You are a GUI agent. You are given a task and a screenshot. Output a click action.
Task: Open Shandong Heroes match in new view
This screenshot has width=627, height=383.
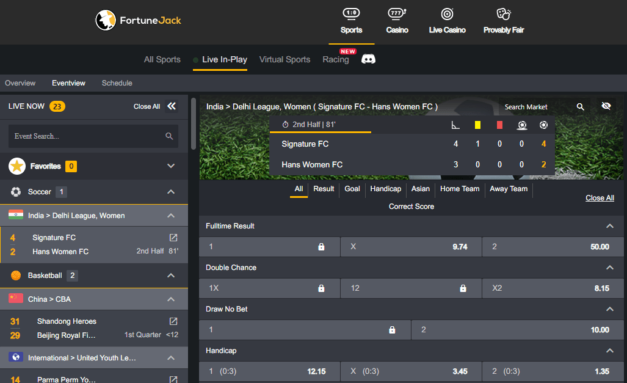[173, 321]
